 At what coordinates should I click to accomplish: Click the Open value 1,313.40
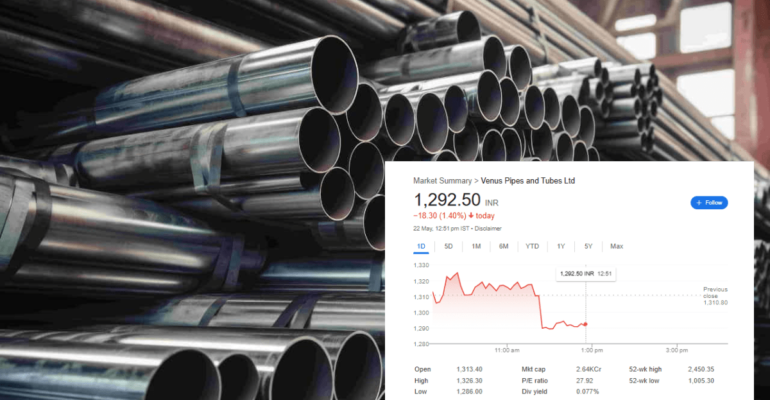pyautogui.click(x=469, y=370)
